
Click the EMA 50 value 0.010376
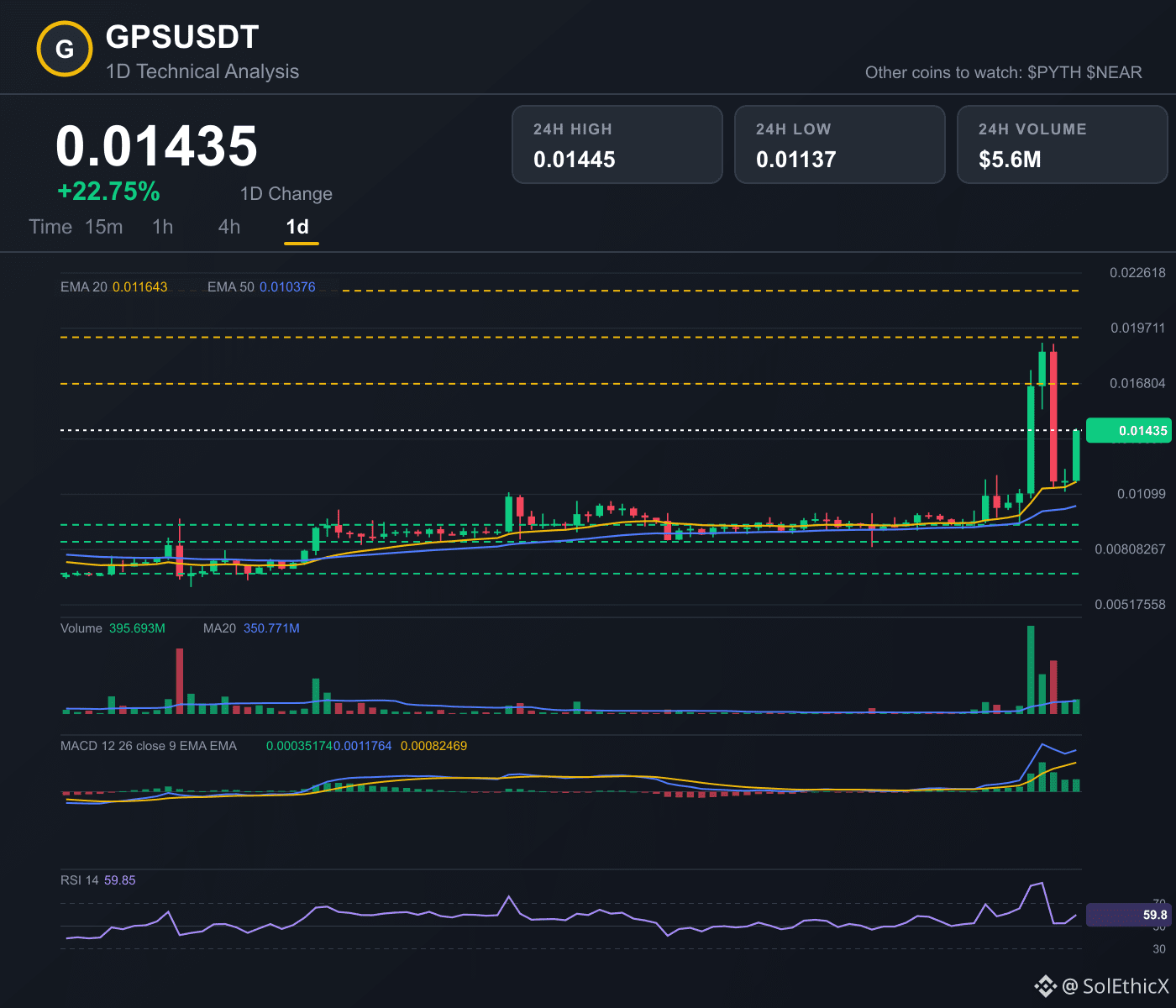(287, 286)
